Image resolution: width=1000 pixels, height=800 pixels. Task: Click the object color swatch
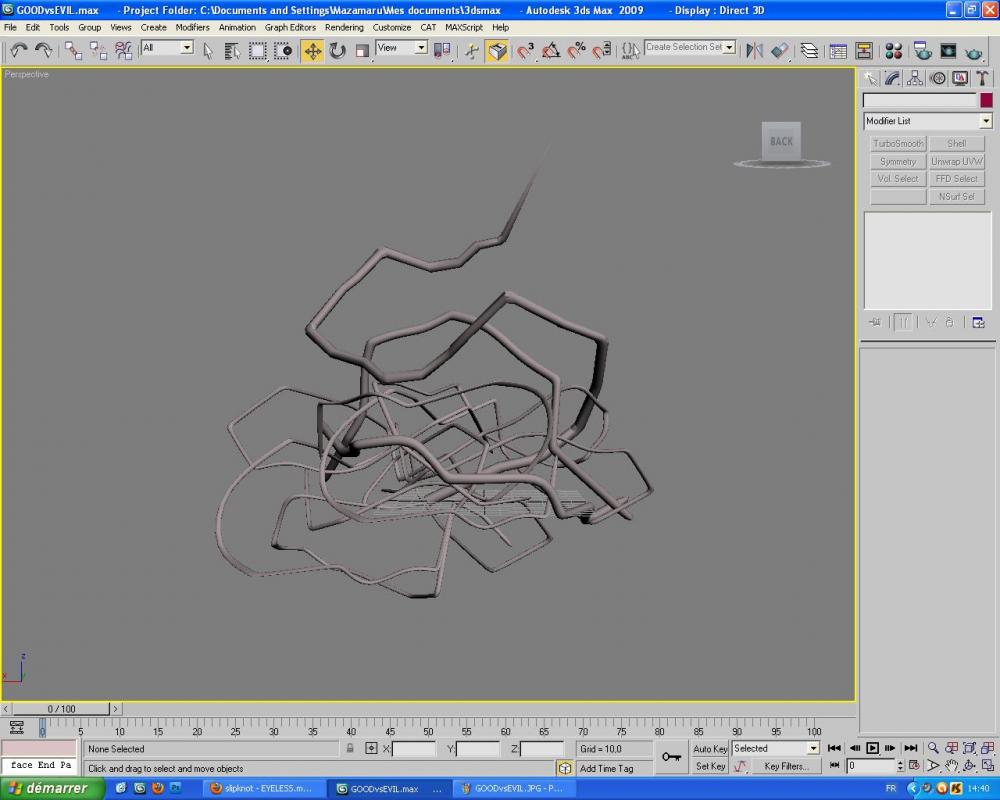point(986,100)
